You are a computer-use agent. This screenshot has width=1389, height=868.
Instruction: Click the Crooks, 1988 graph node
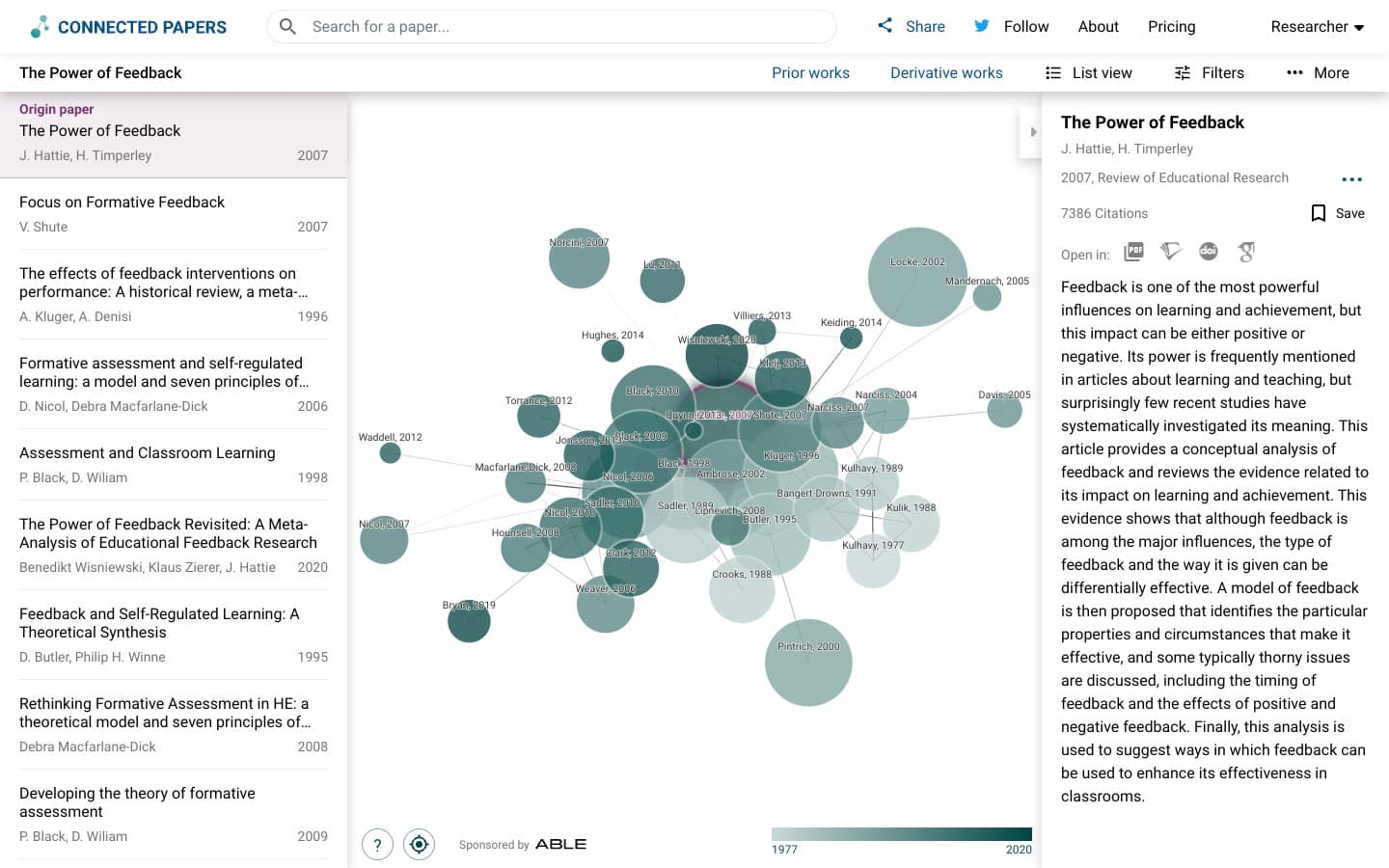[x=742, y=589]
